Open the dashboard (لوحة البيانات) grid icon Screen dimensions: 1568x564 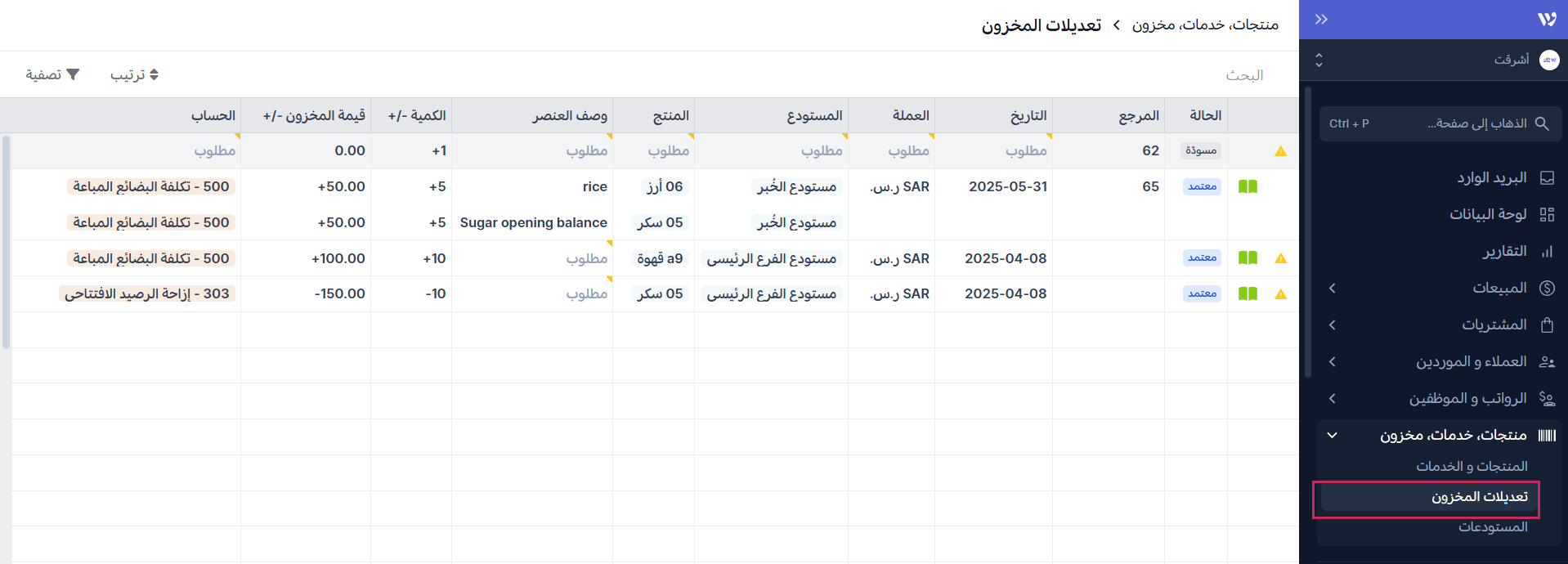tap(1546, 214)
